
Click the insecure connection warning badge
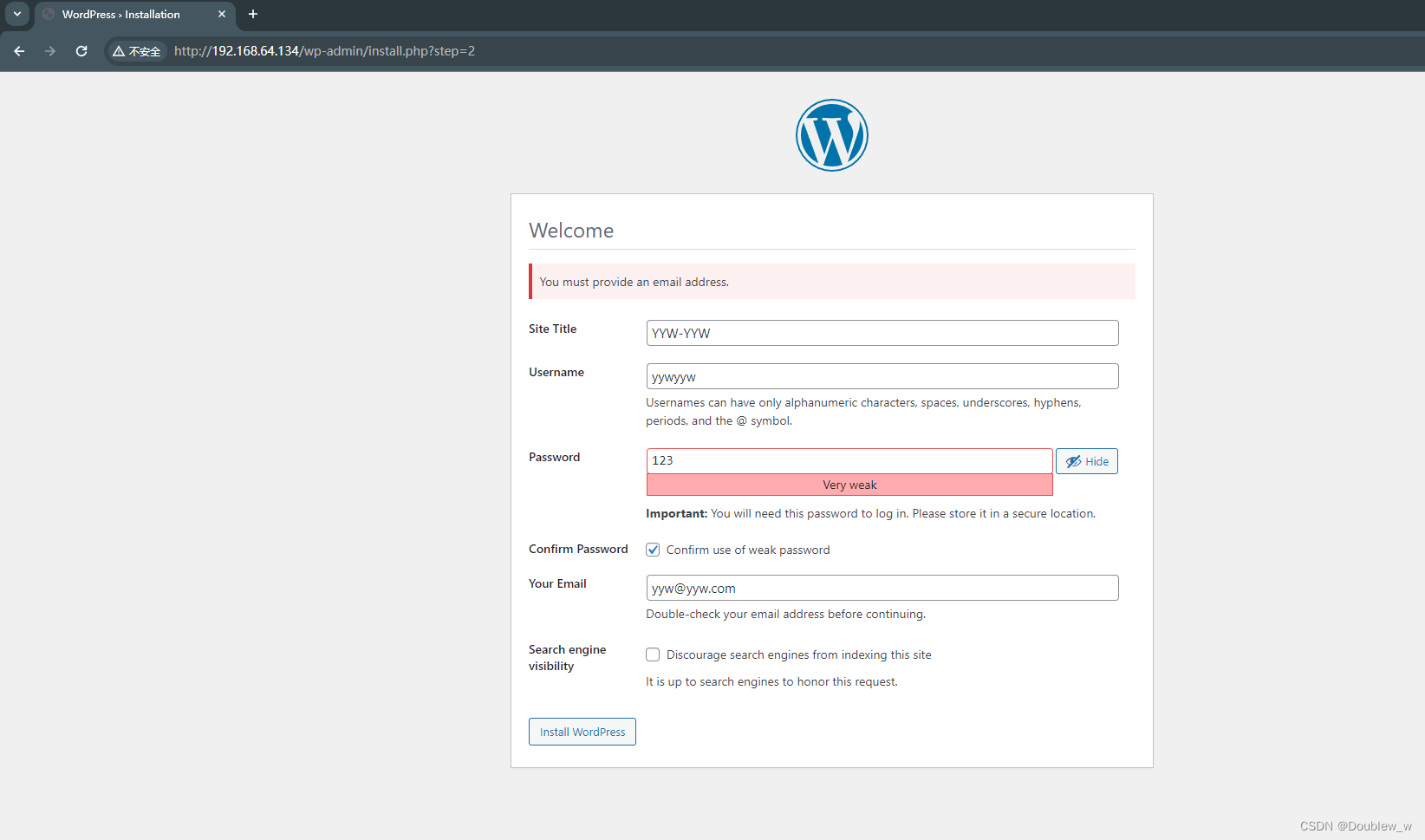[x=136, y=51]
